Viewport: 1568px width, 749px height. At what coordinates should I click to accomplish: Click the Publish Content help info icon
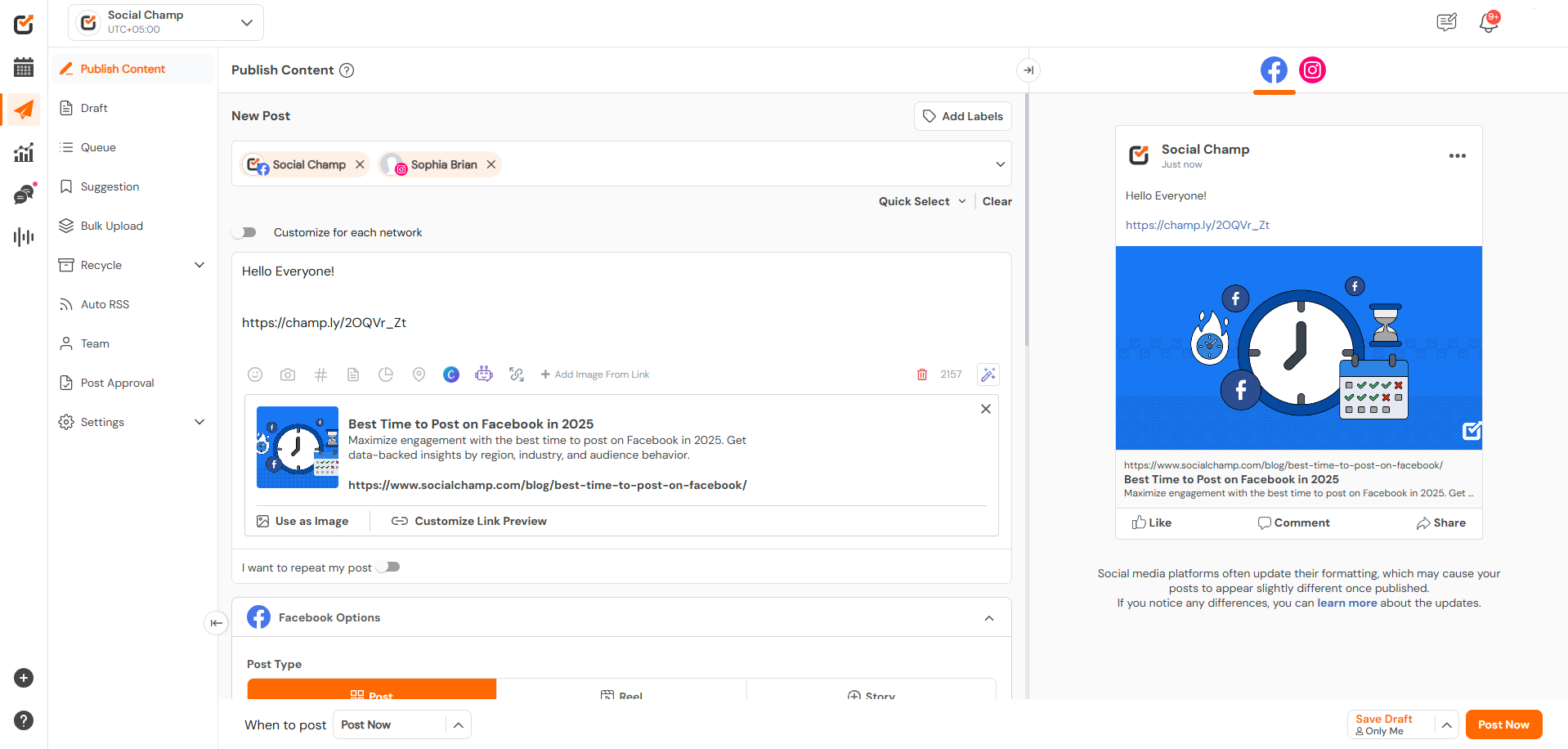tap(347, 70)
